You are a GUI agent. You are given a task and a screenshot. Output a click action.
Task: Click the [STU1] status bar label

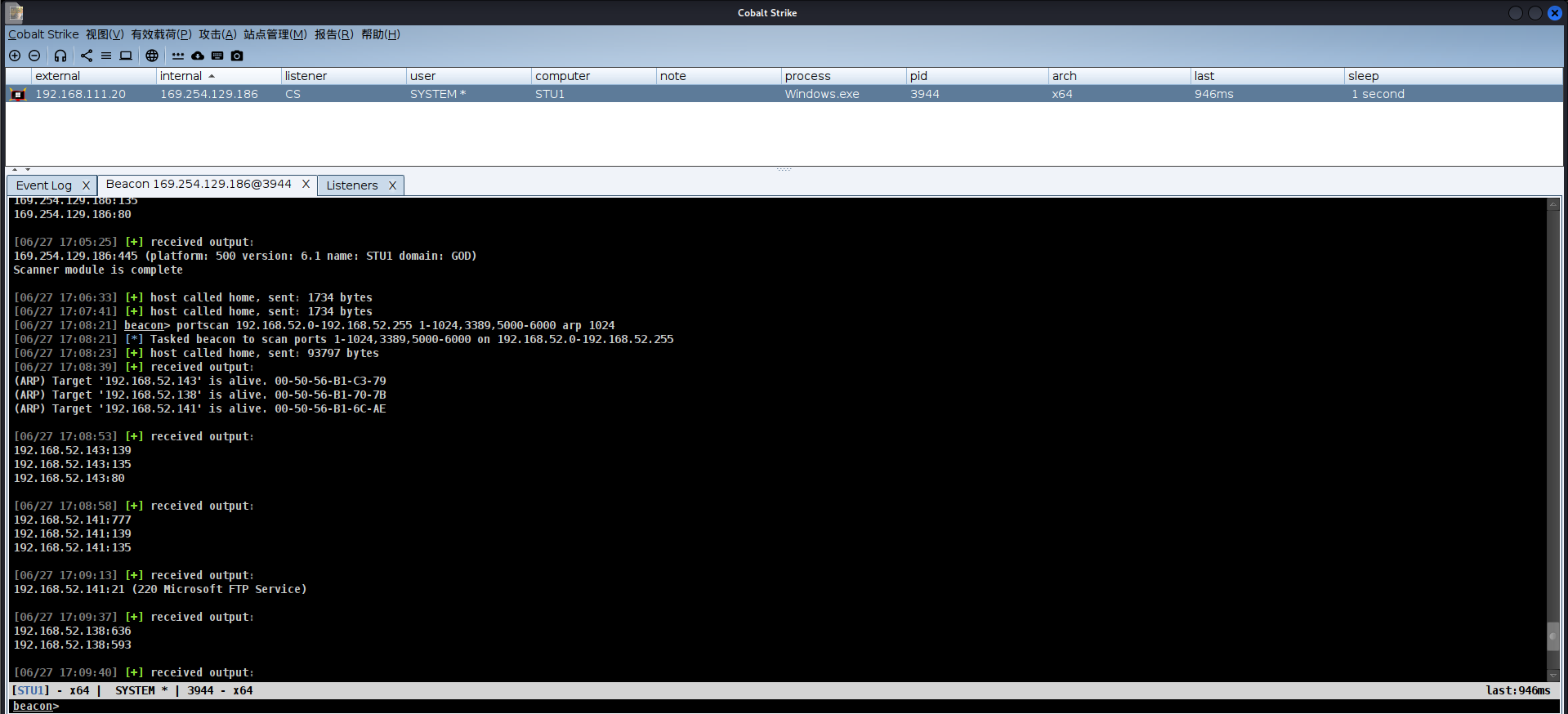(30, 690)
